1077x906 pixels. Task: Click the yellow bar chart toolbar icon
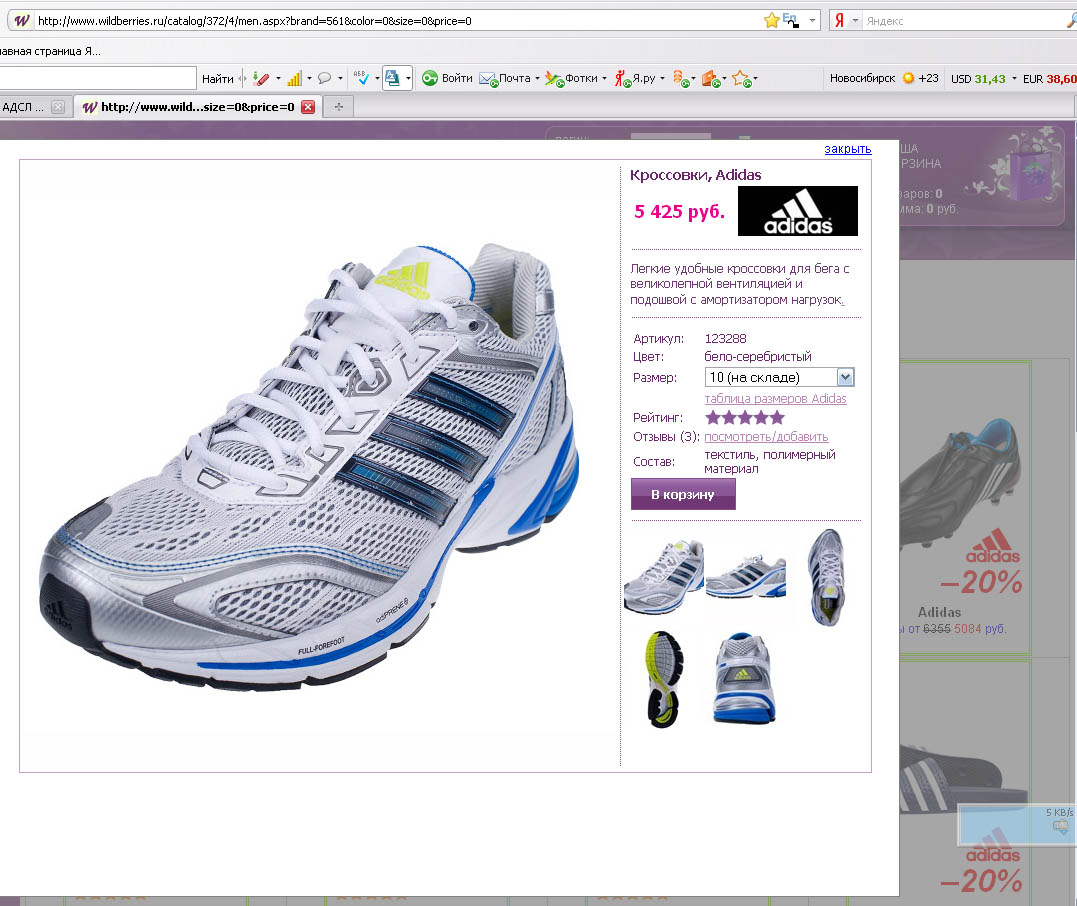click(295, 78)
